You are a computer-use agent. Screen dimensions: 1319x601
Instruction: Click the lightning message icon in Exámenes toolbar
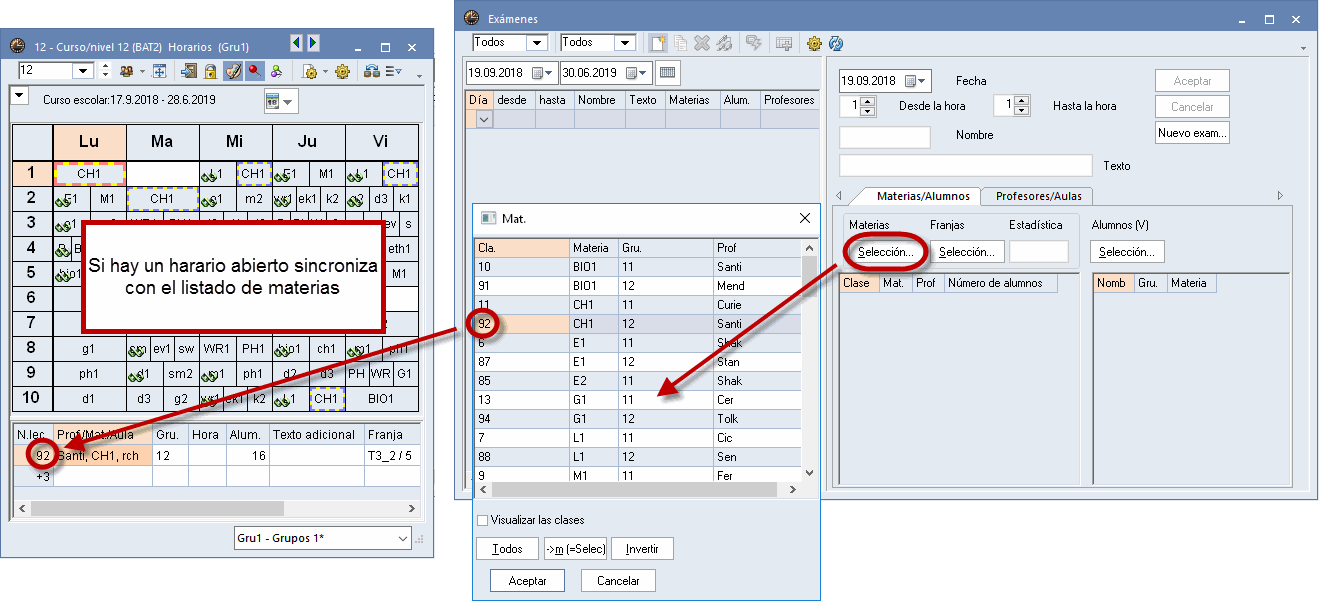754,43
